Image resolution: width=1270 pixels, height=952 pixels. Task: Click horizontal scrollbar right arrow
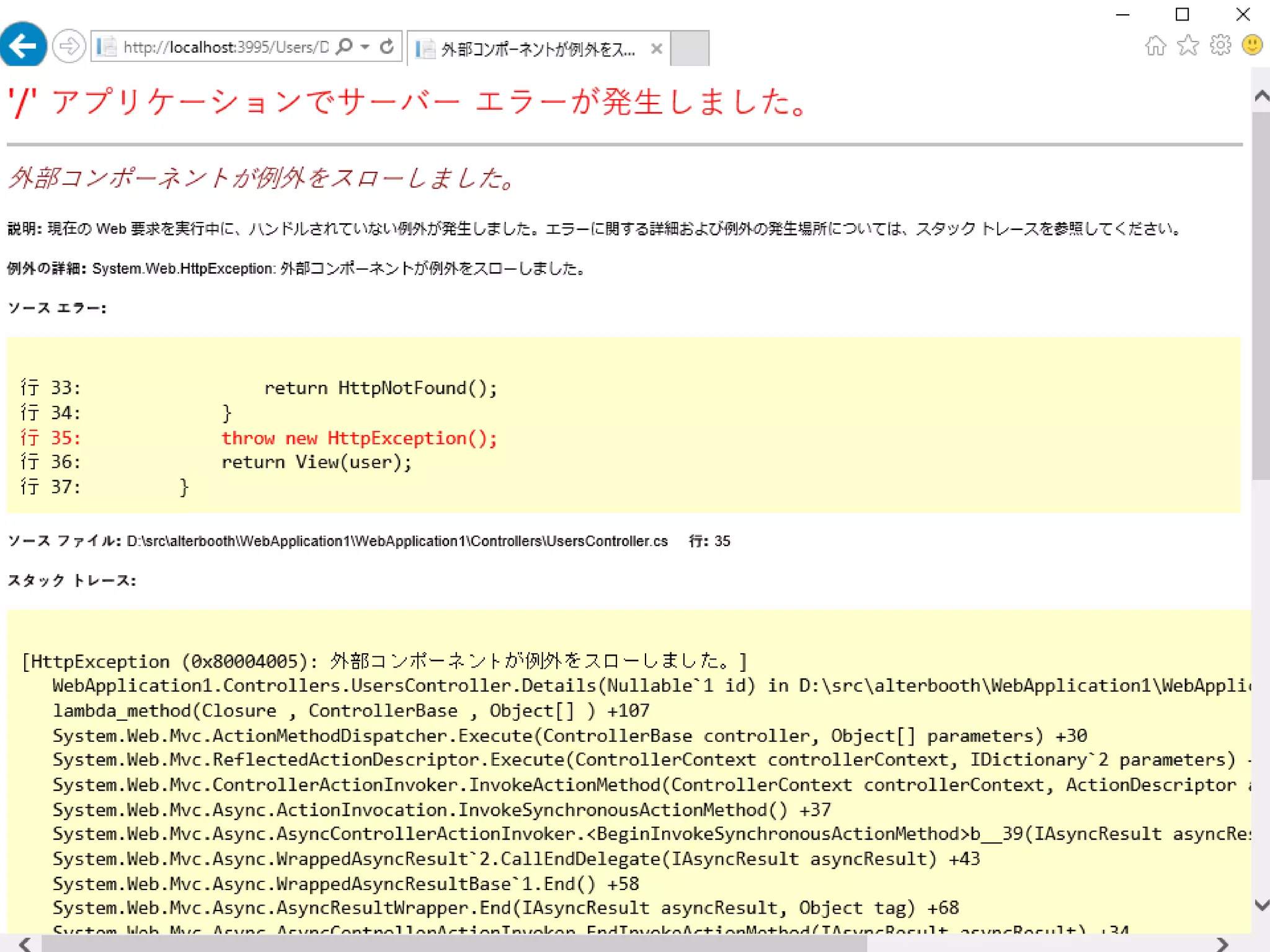point(1222,944)
